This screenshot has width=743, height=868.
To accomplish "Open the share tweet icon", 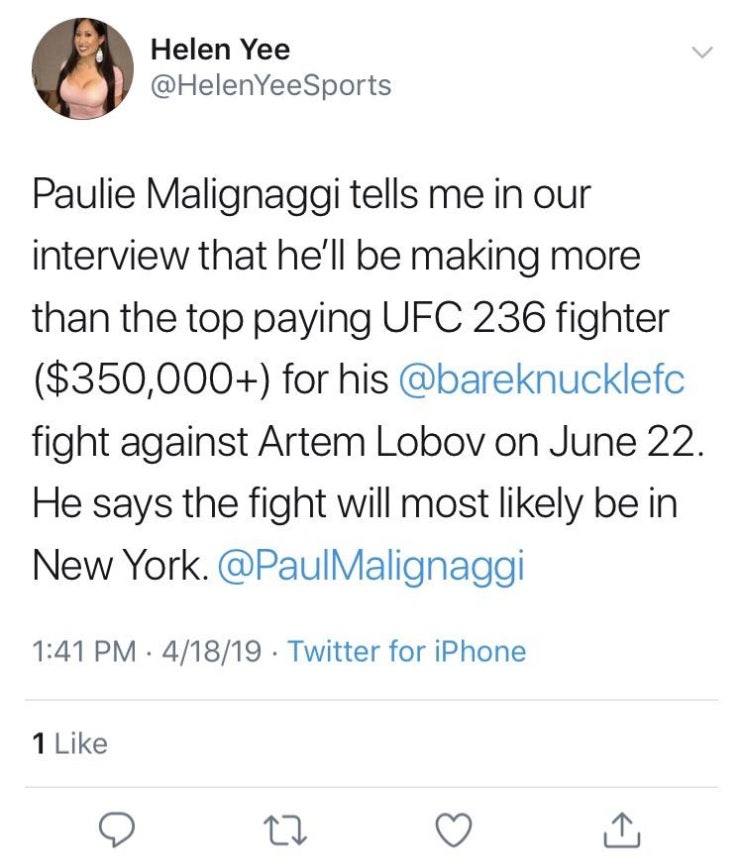I will tap(622, 830).
